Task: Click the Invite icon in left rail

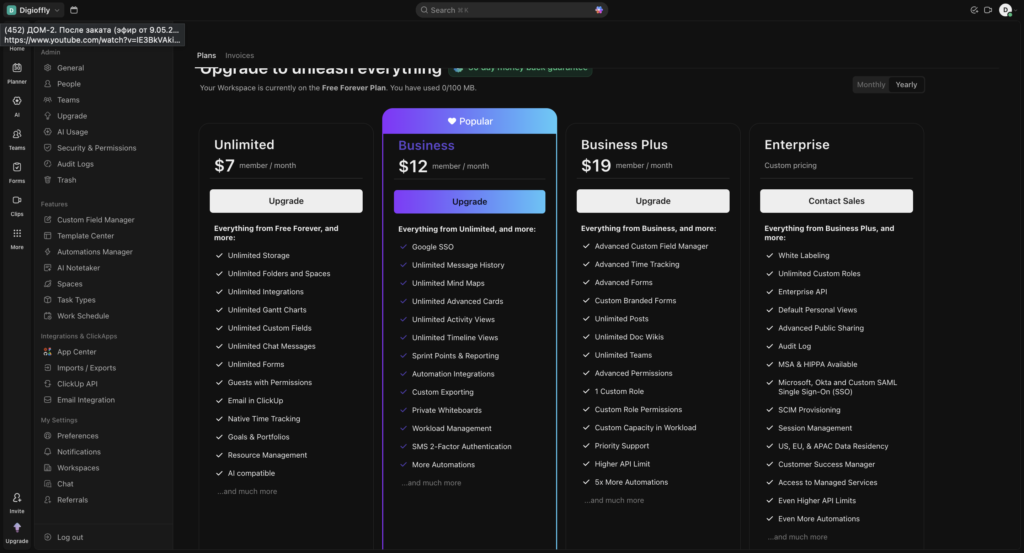Action: pyautogui.click(x=17, y=498)
